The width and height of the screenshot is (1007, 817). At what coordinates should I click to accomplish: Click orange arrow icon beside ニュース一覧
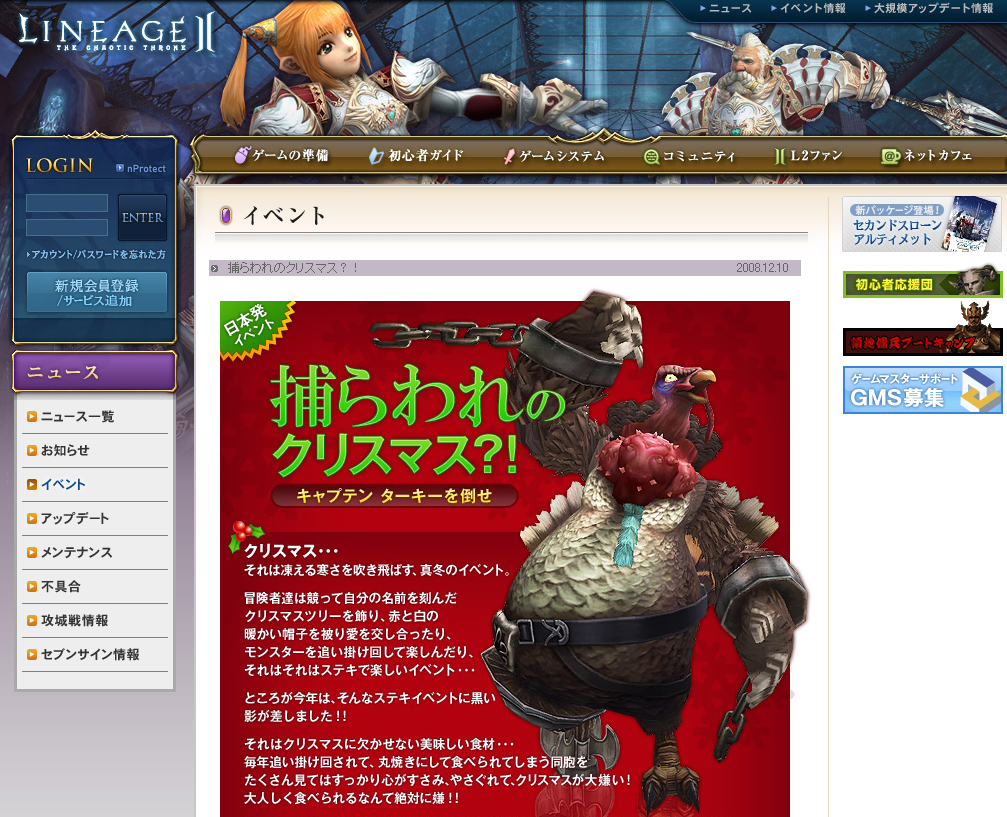tap(31, 417)
